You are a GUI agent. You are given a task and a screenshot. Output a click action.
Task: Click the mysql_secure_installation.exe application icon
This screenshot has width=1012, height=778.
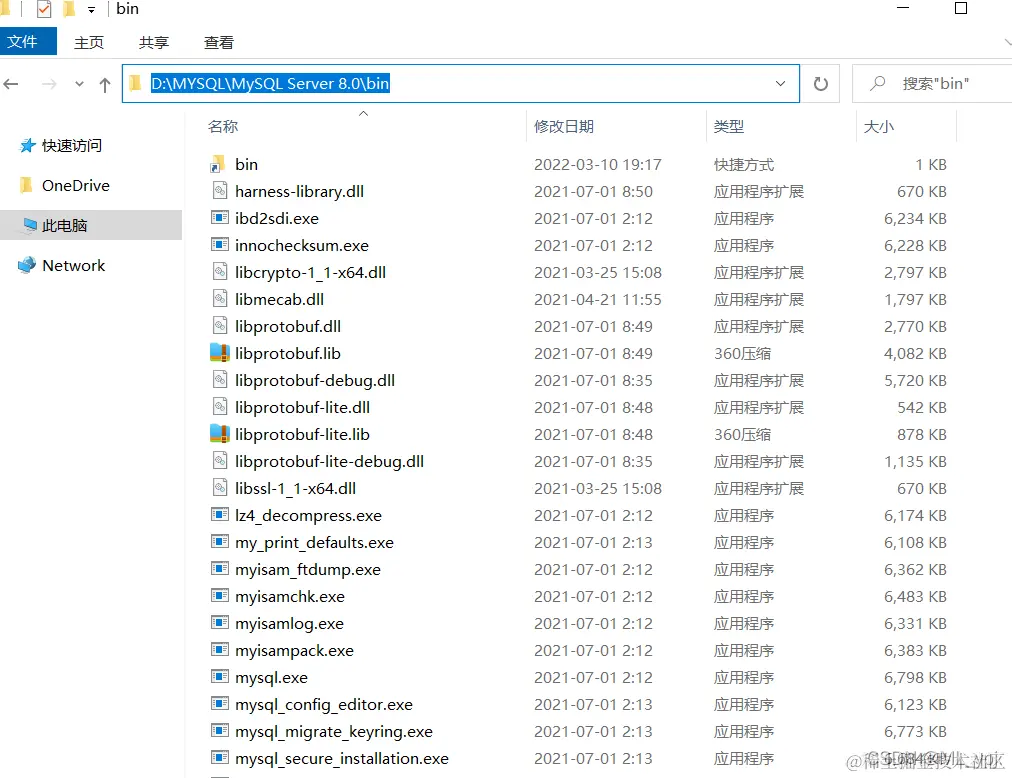tap(219, 758)
